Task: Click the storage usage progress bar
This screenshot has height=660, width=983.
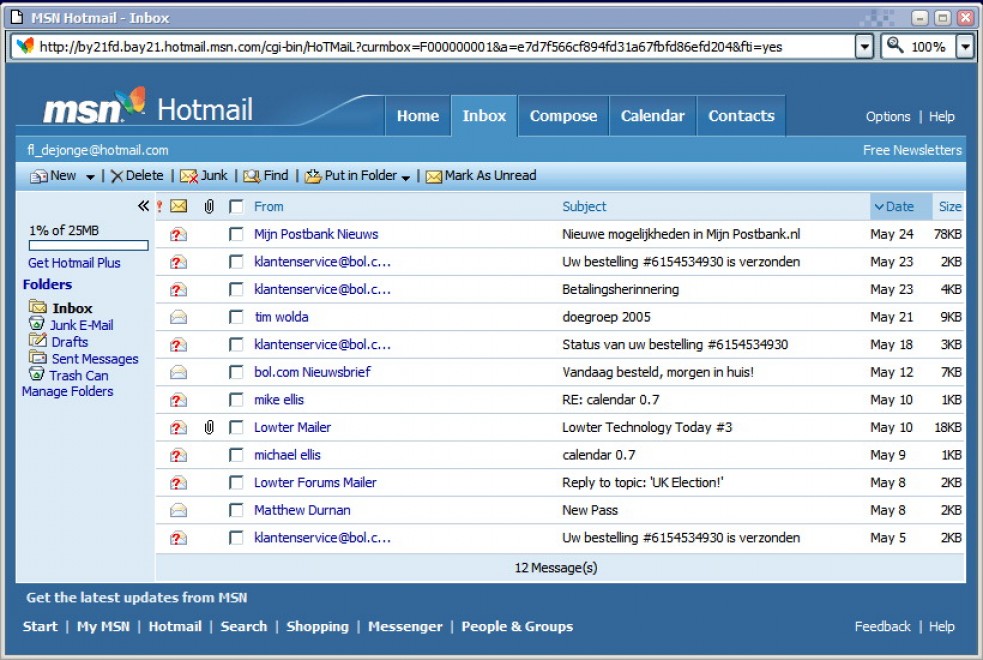Action: click(x=88, y=245)
